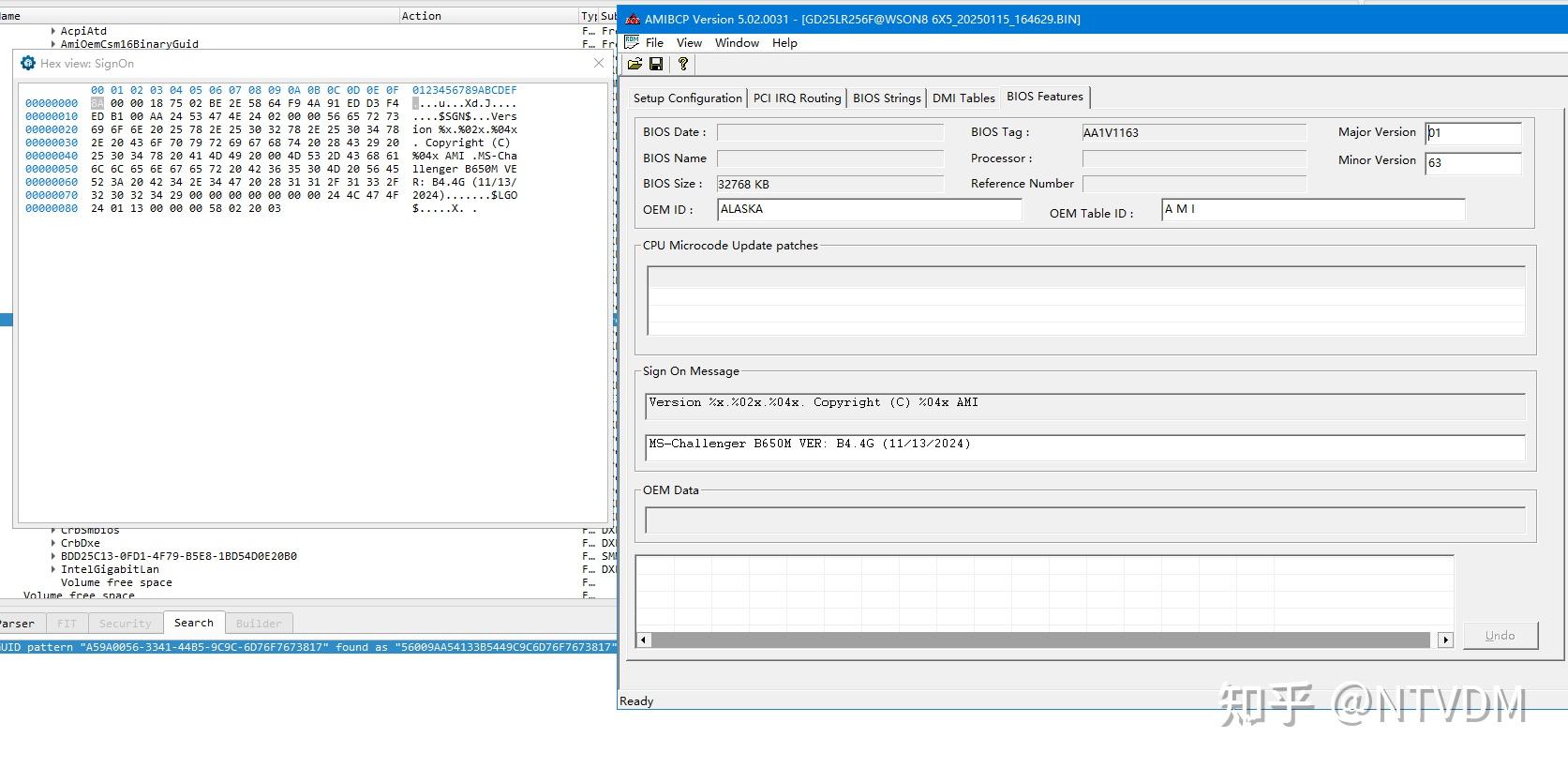
Task: Switch to the Setup Configuration tab
Action: point(687,98)
